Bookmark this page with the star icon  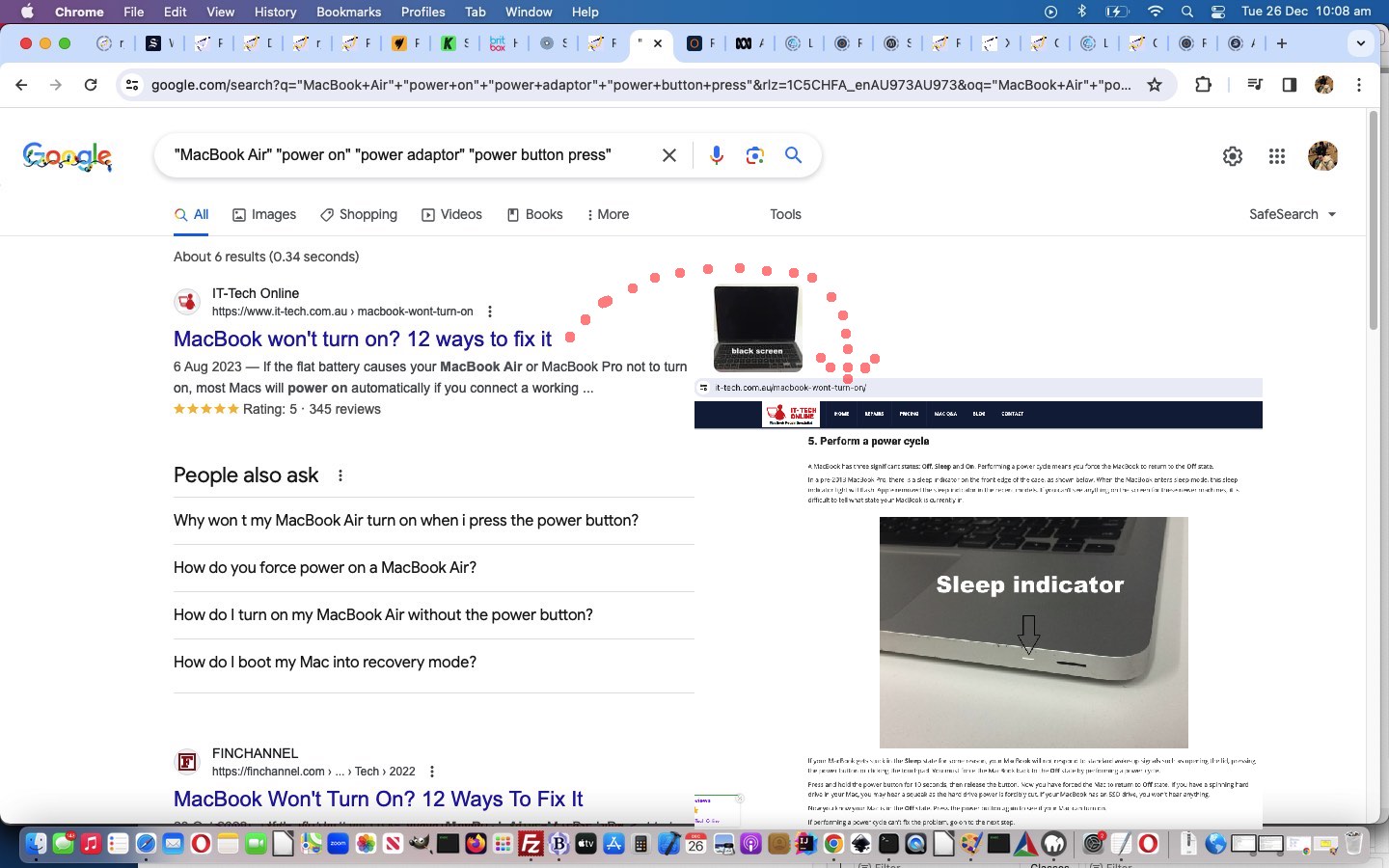coord(1155,85)
